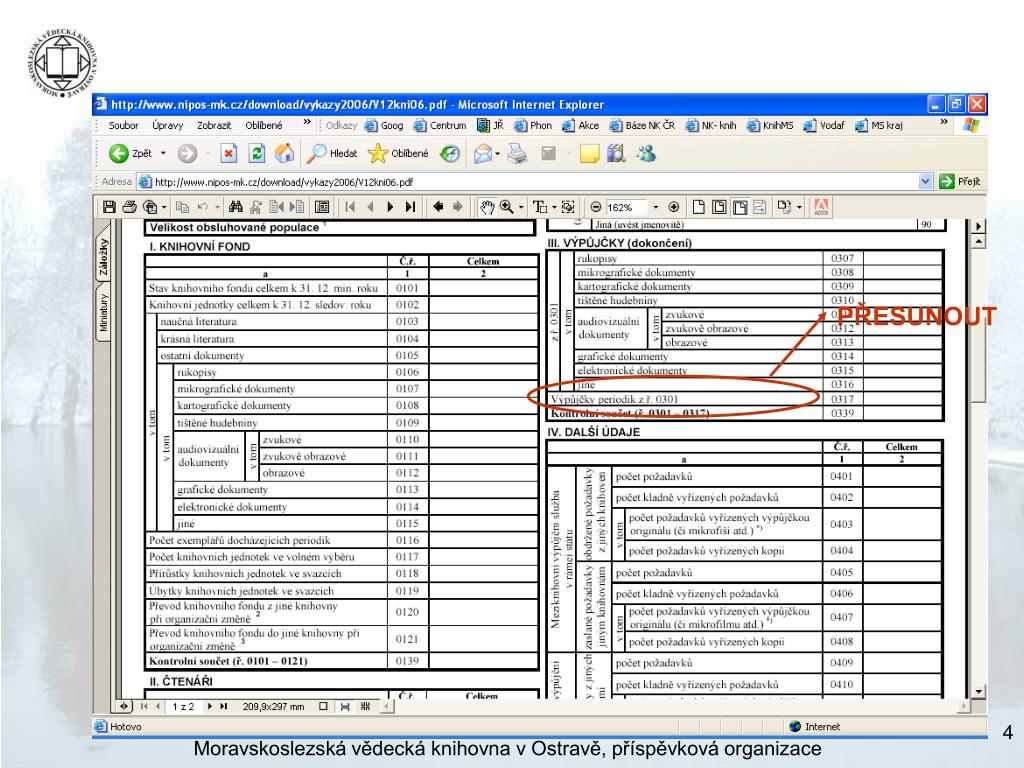Select single page layout icon in status bar
Screen dimensions: 1024x768
[x=323, y=707]
